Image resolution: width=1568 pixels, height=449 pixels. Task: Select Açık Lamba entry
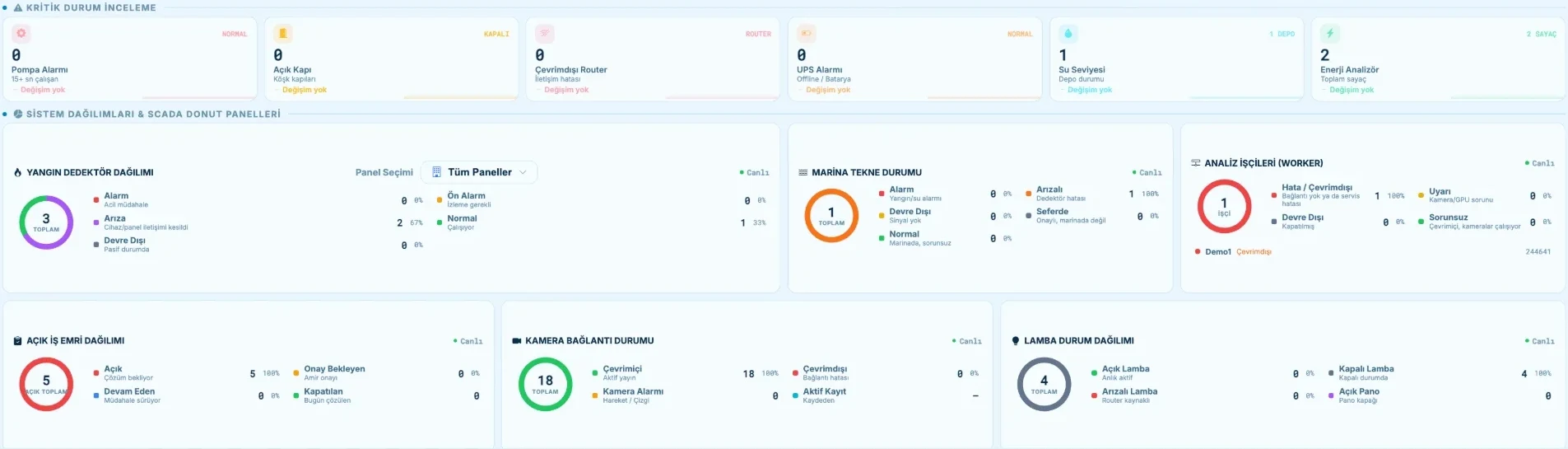pos(1203,373)
